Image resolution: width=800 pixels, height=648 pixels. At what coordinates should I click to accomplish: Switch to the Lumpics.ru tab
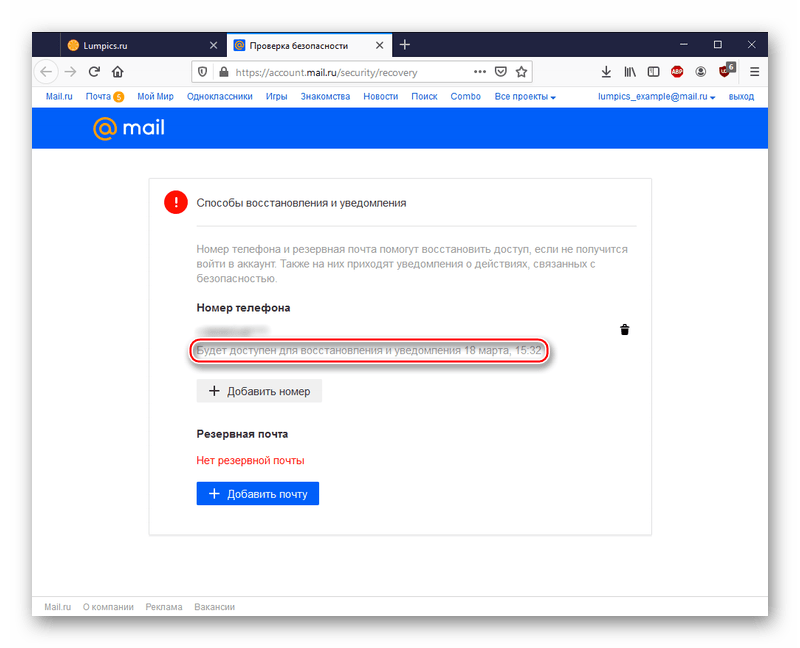pyautogui.click(x=142, y=45)
